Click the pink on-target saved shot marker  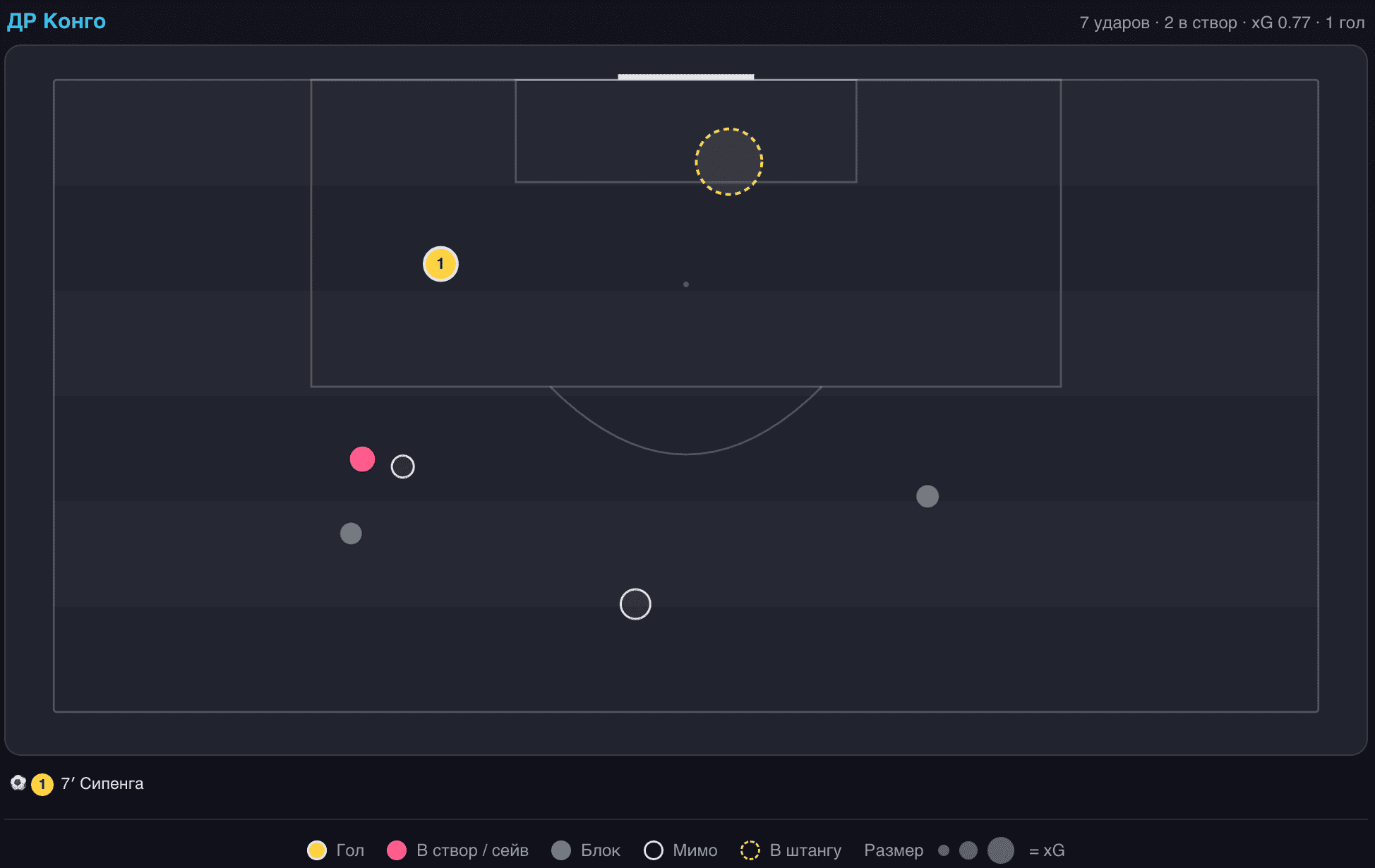(x=362, y=459)
